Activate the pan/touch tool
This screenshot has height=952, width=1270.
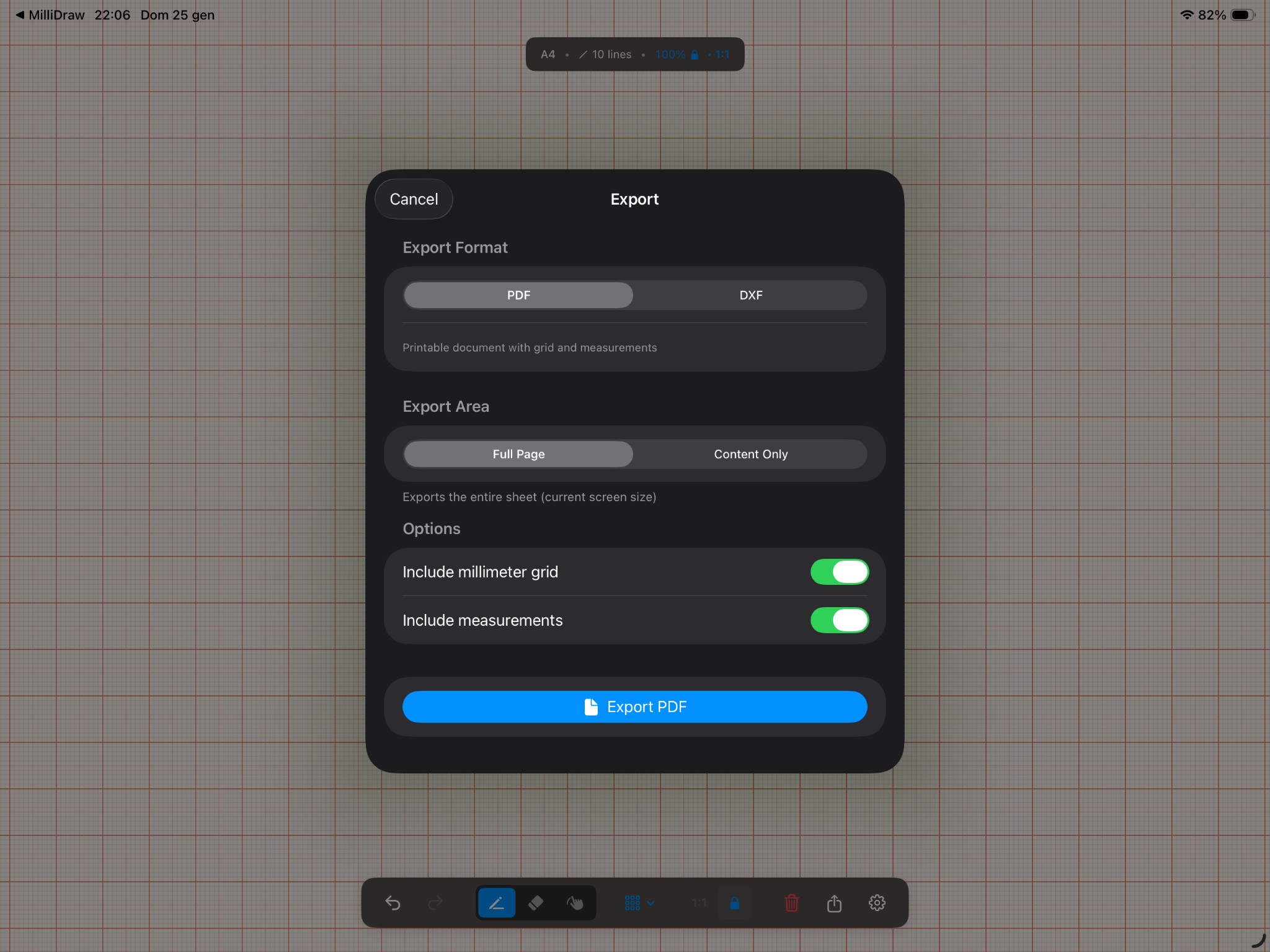coord(575,903)
